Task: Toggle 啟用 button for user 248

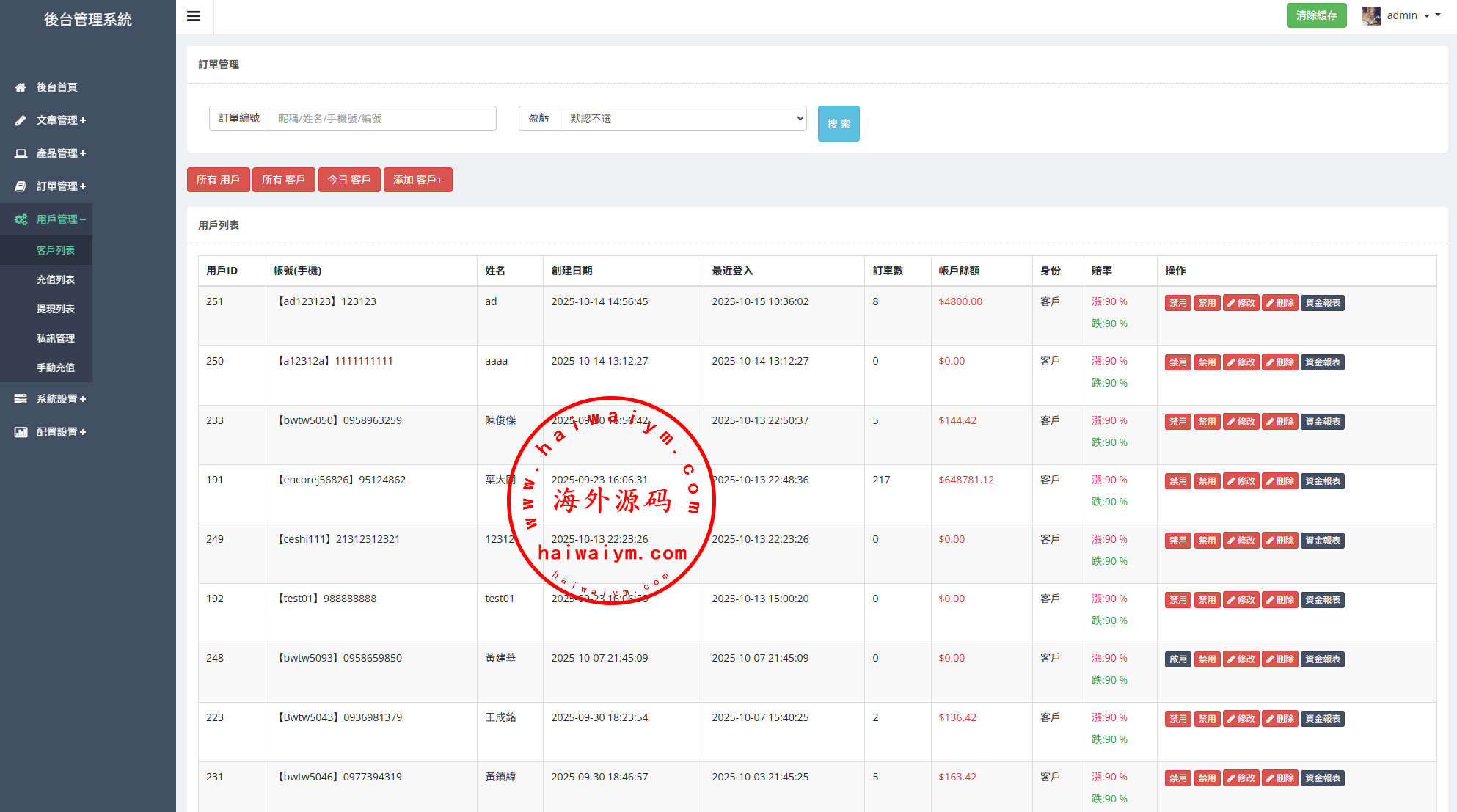Action: [1177, 659]
